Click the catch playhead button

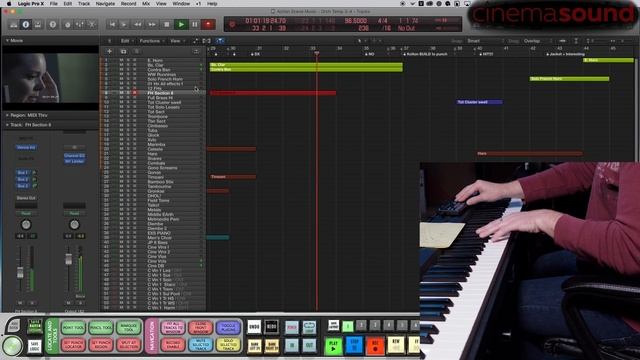220,41
